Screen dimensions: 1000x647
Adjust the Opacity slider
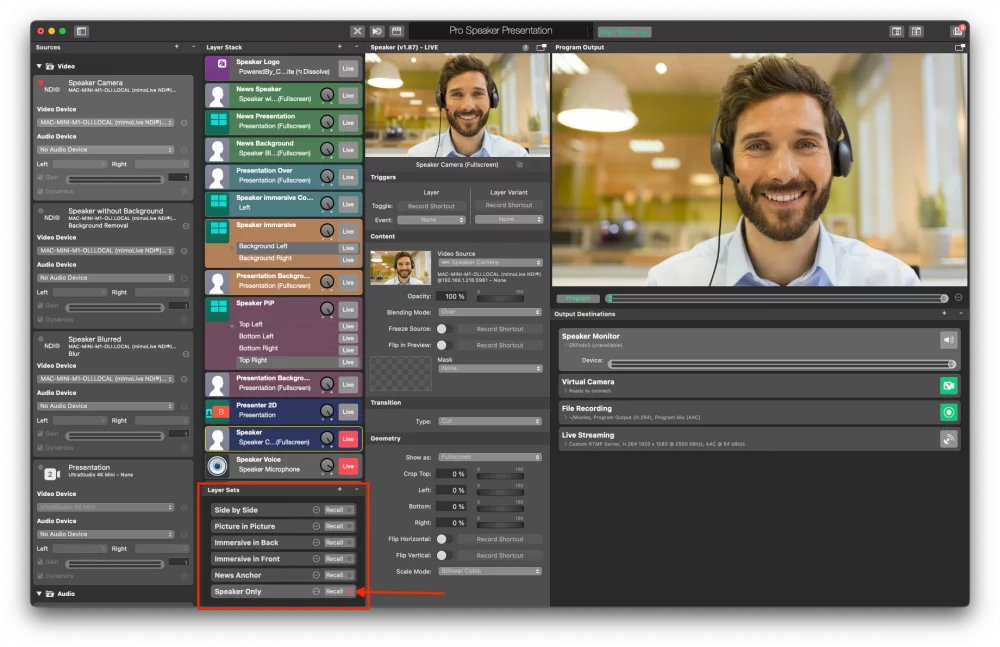(500, 299)
